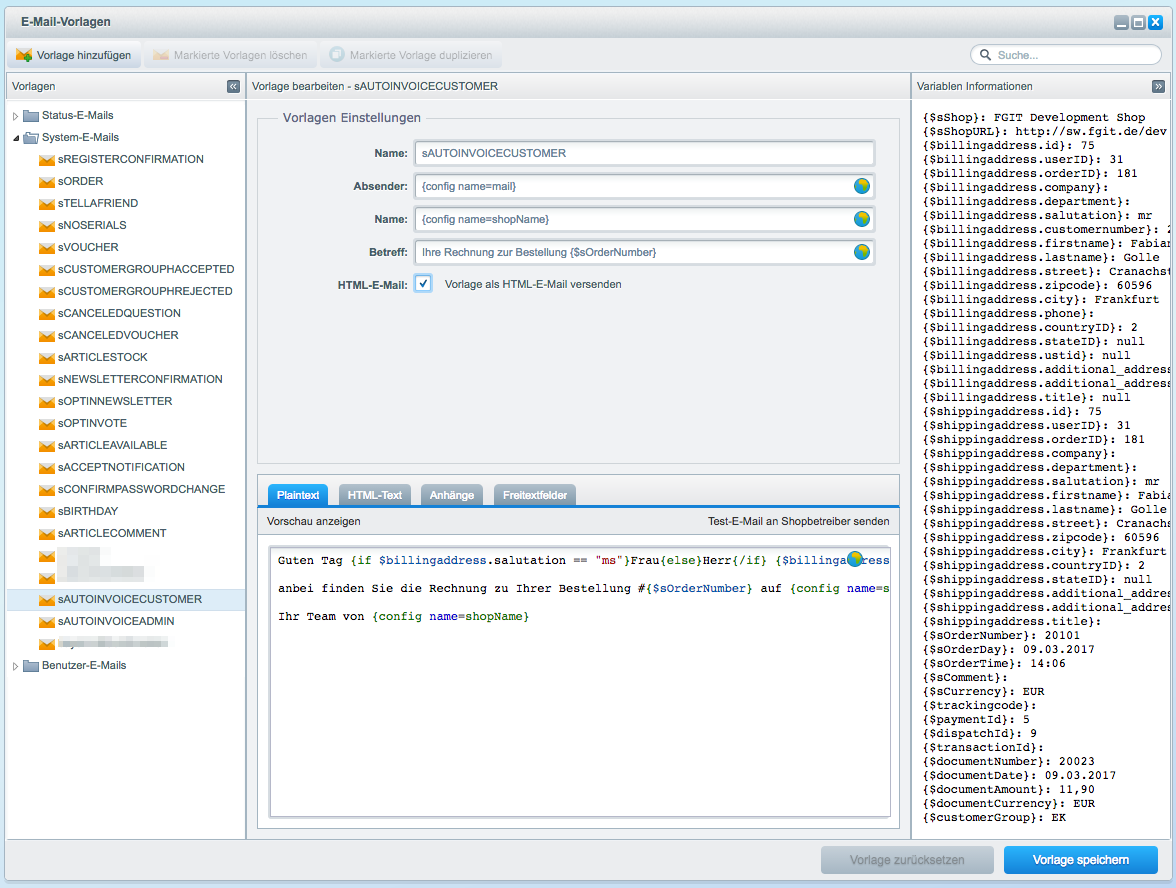
Task: Click envelope icon next to sNEWSLETTERCONFIRMATION
Action: 46,380
